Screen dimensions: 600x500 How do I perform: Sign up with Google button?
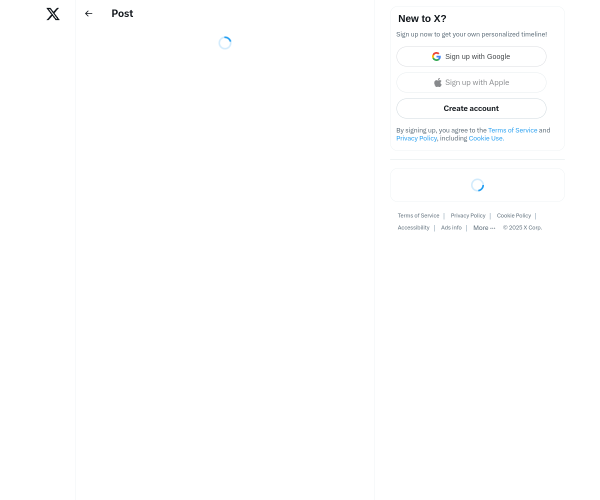click(x=471, y=57)
